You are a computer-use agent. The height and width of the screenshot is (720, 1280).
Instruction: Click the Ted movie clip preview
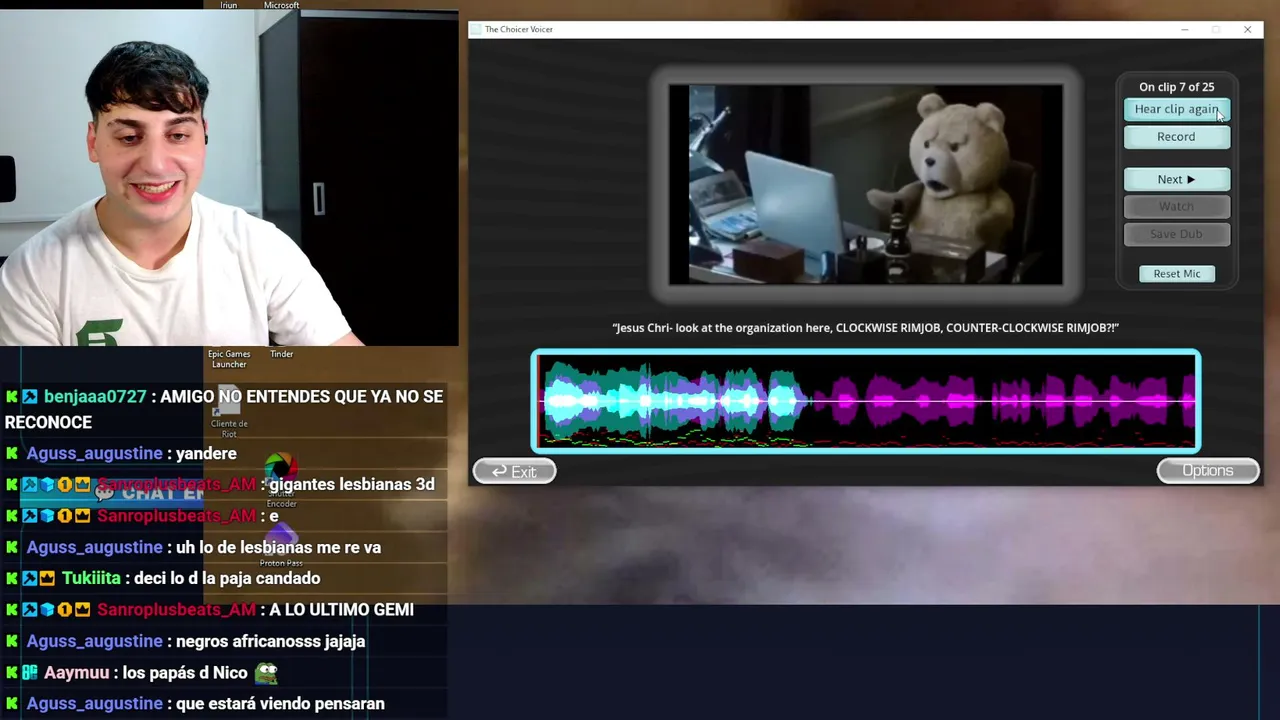[866, 185]
